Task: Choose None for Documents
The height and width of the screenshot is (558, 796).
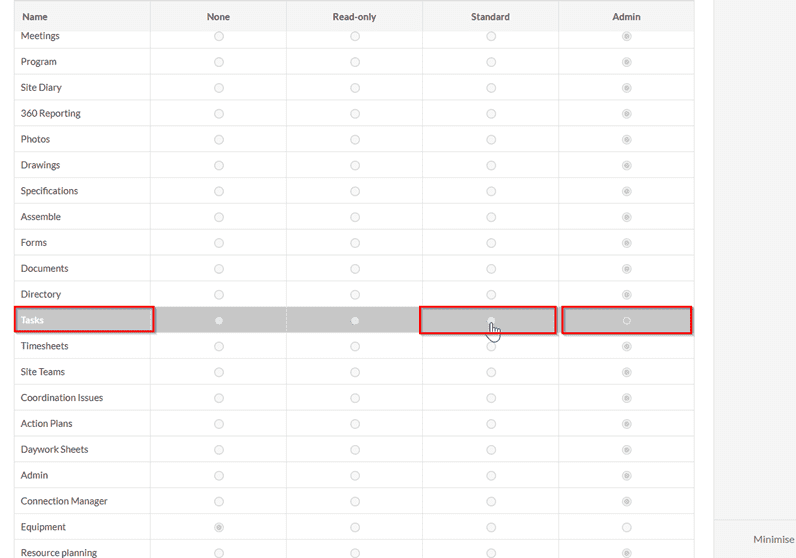Action: tap(219, 269)
